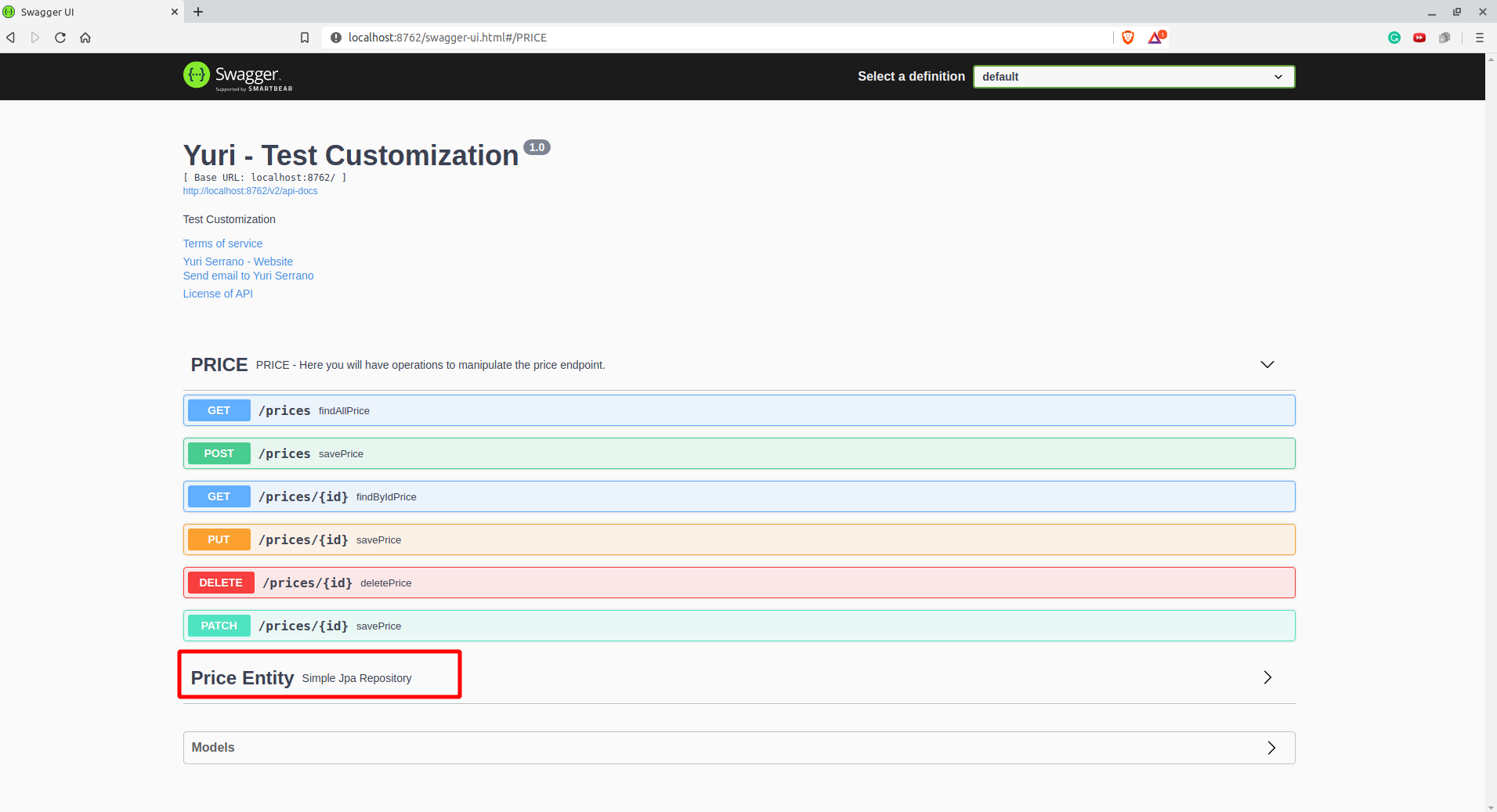Collapse the PRICE section chevron
Image resolution: width=1497 pixels, height=812 pixels.
point(1266,364)
